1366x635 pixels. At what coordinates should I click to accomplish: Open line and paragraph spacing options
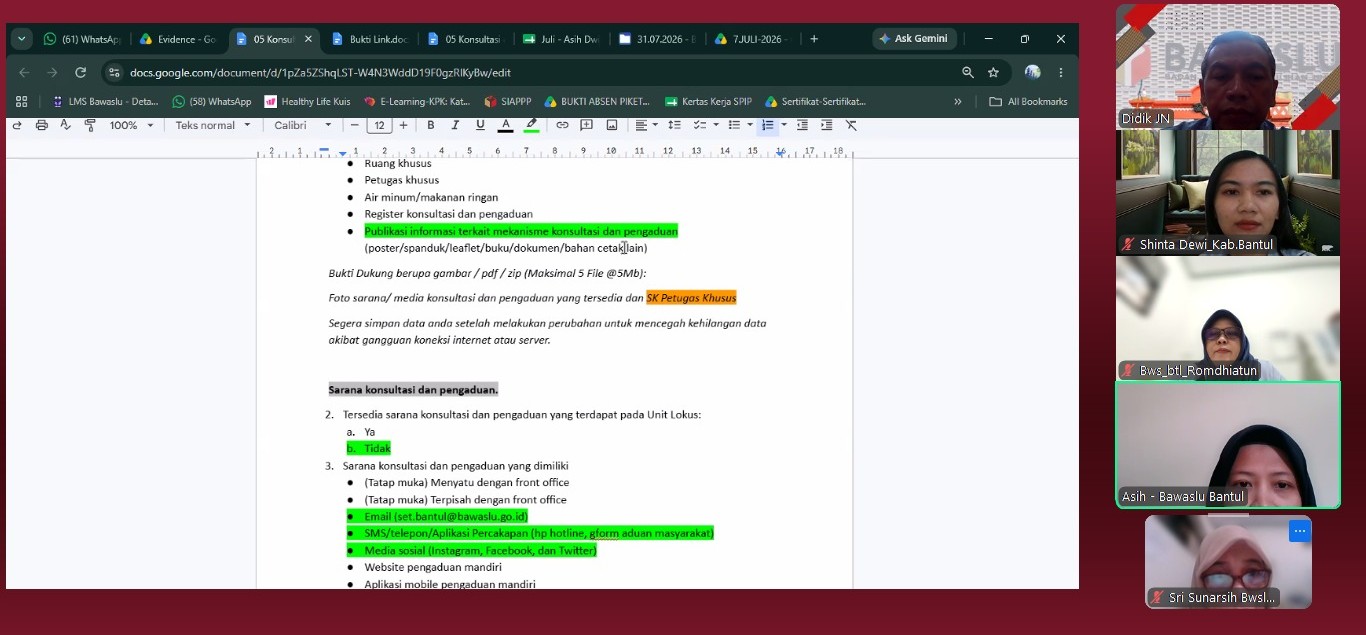tap(674, 125)
